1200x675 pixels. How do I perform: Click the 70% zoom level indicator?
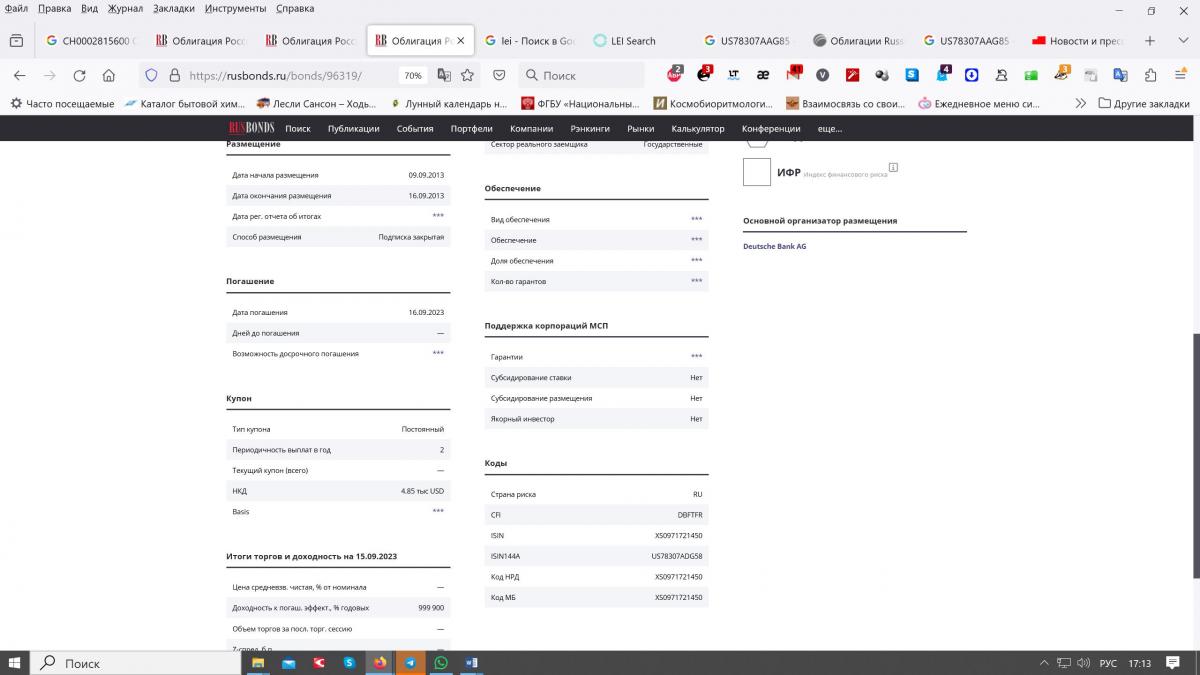click(x=412, y=75)
